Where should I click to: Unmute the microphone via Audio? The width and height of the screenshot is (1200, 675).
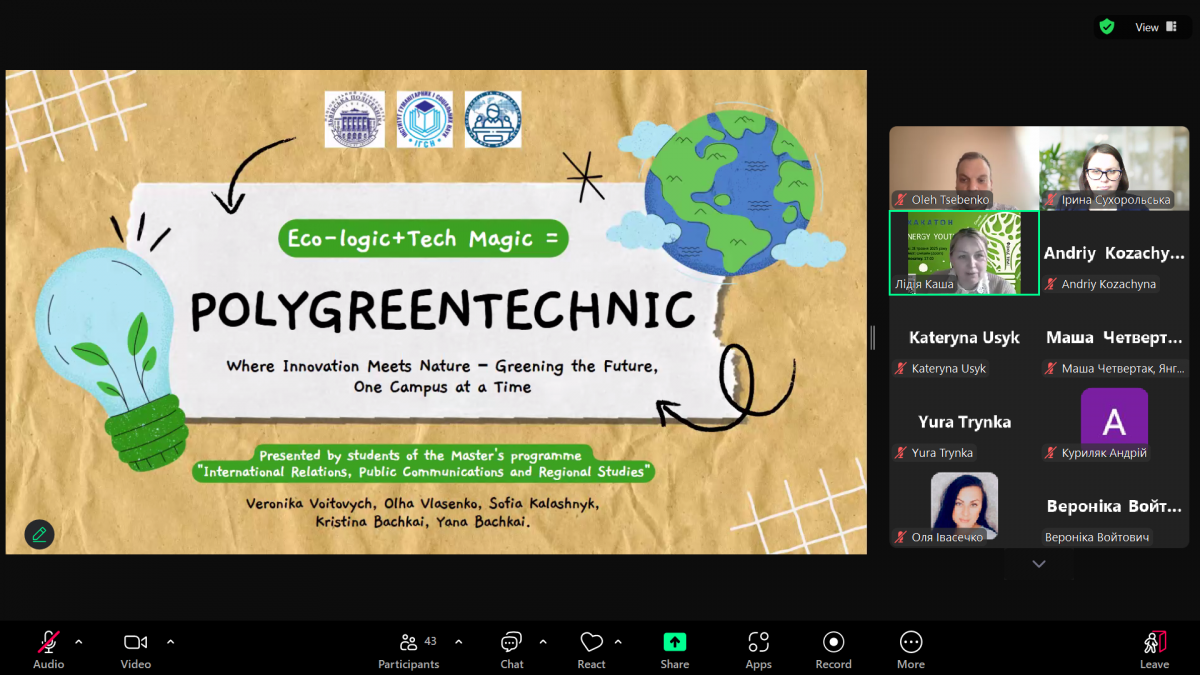(48, 649)
